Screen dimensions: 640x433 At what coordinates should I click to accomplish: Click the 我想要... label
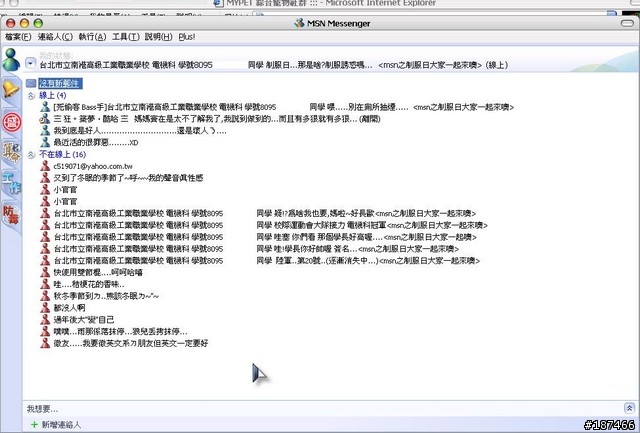pyautogui.click(x=42, y=409)
